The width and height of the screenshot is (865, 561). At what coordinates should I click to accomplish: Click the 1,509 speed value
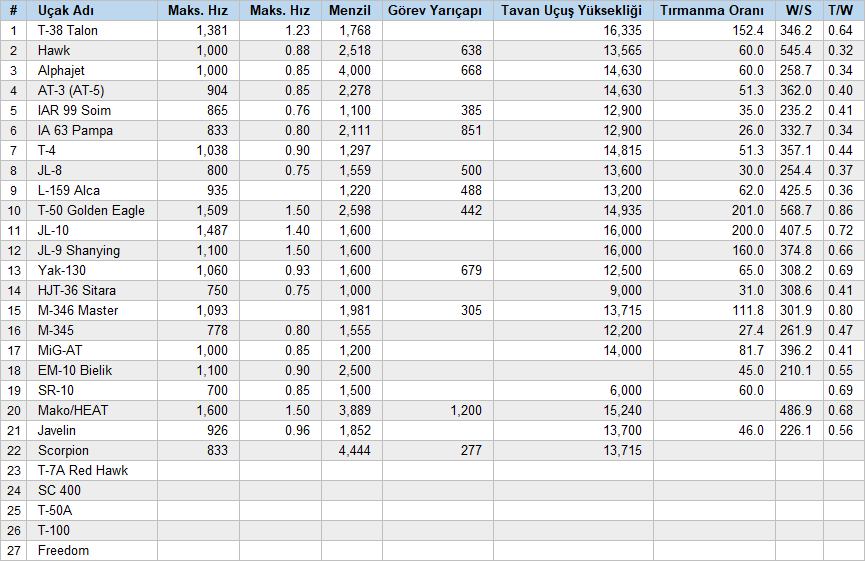click(x=212, y=210)
